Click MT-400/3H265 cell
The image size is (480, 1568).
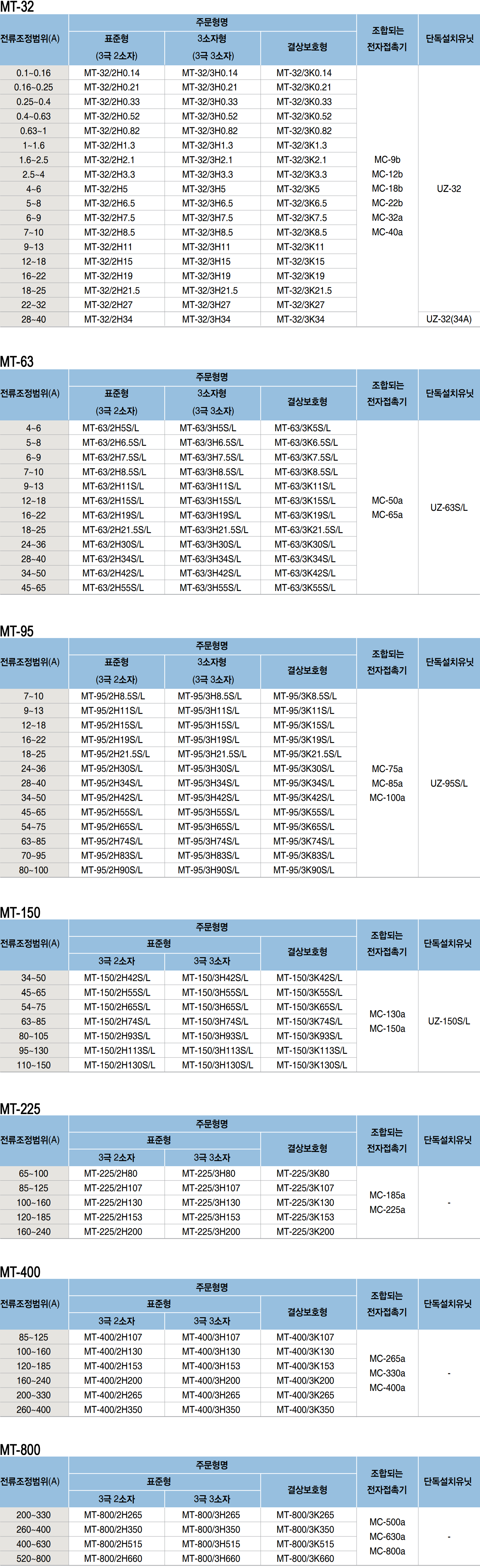pos(211,1396)
